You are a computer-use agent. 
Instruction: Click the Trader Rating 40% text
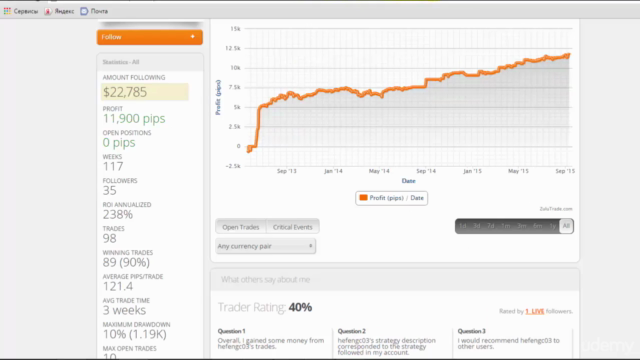pos(264,307)
